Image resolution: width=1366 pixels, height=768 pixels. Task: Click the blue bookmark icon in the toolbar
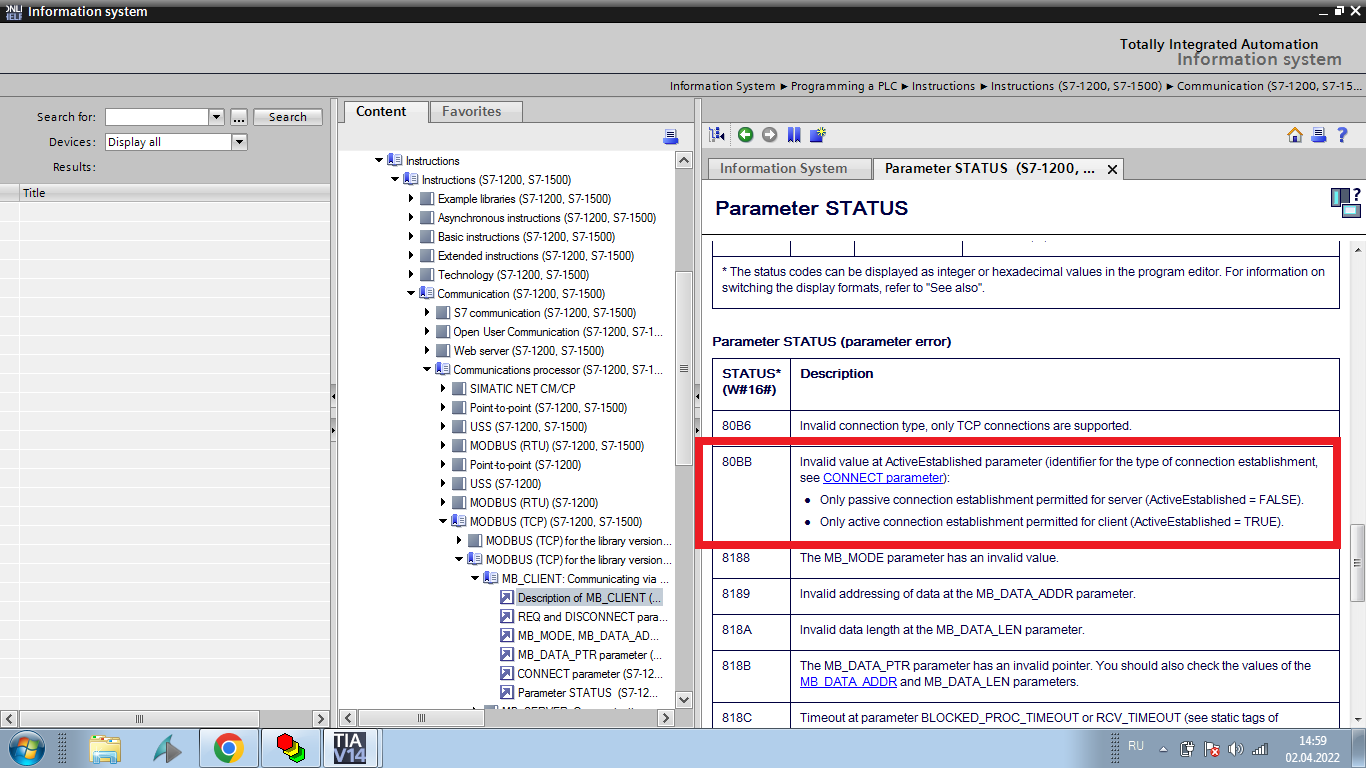click(x=794, y=135)
